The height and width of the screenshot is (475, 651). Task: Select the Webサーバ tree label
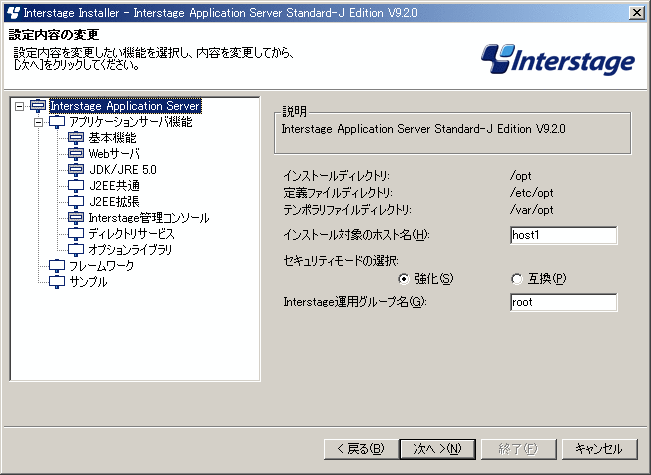[x=114, y=154]
